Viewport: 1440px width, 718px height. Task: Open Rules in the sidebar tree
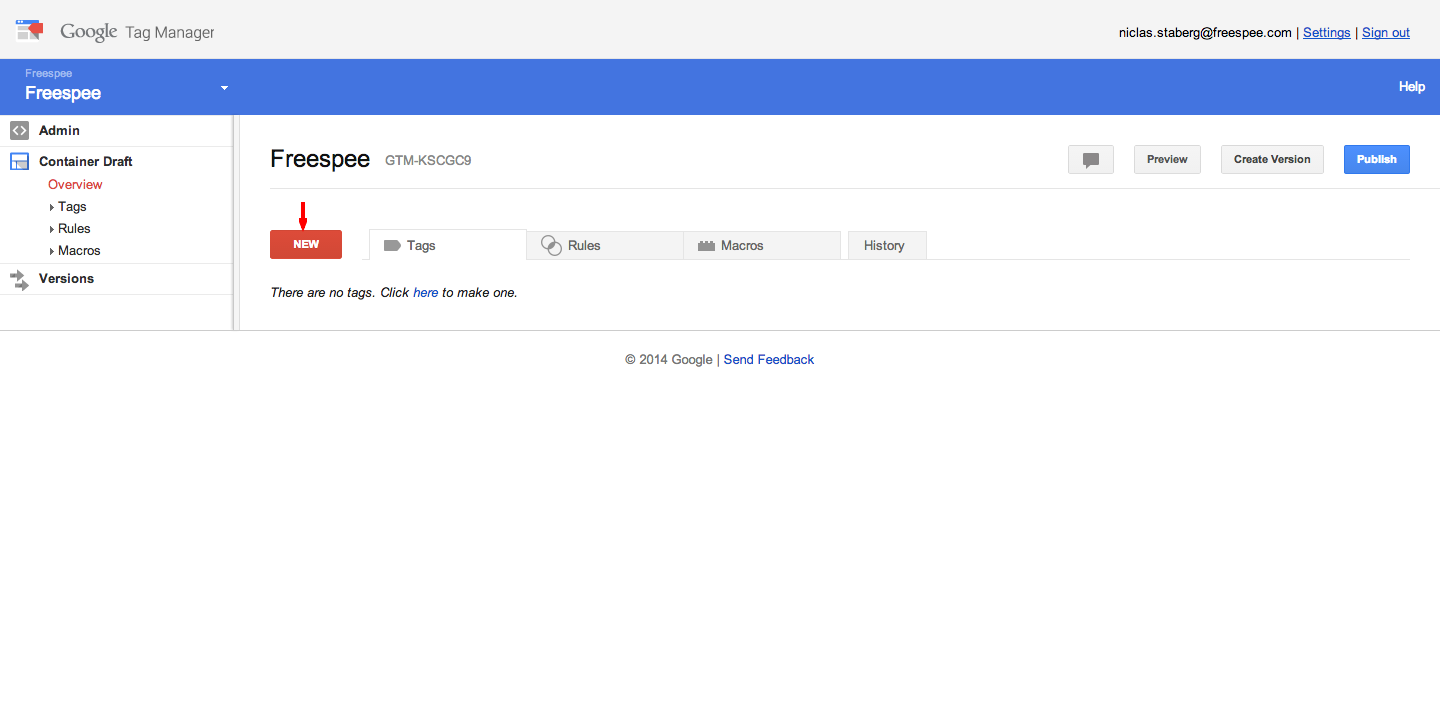74,229
